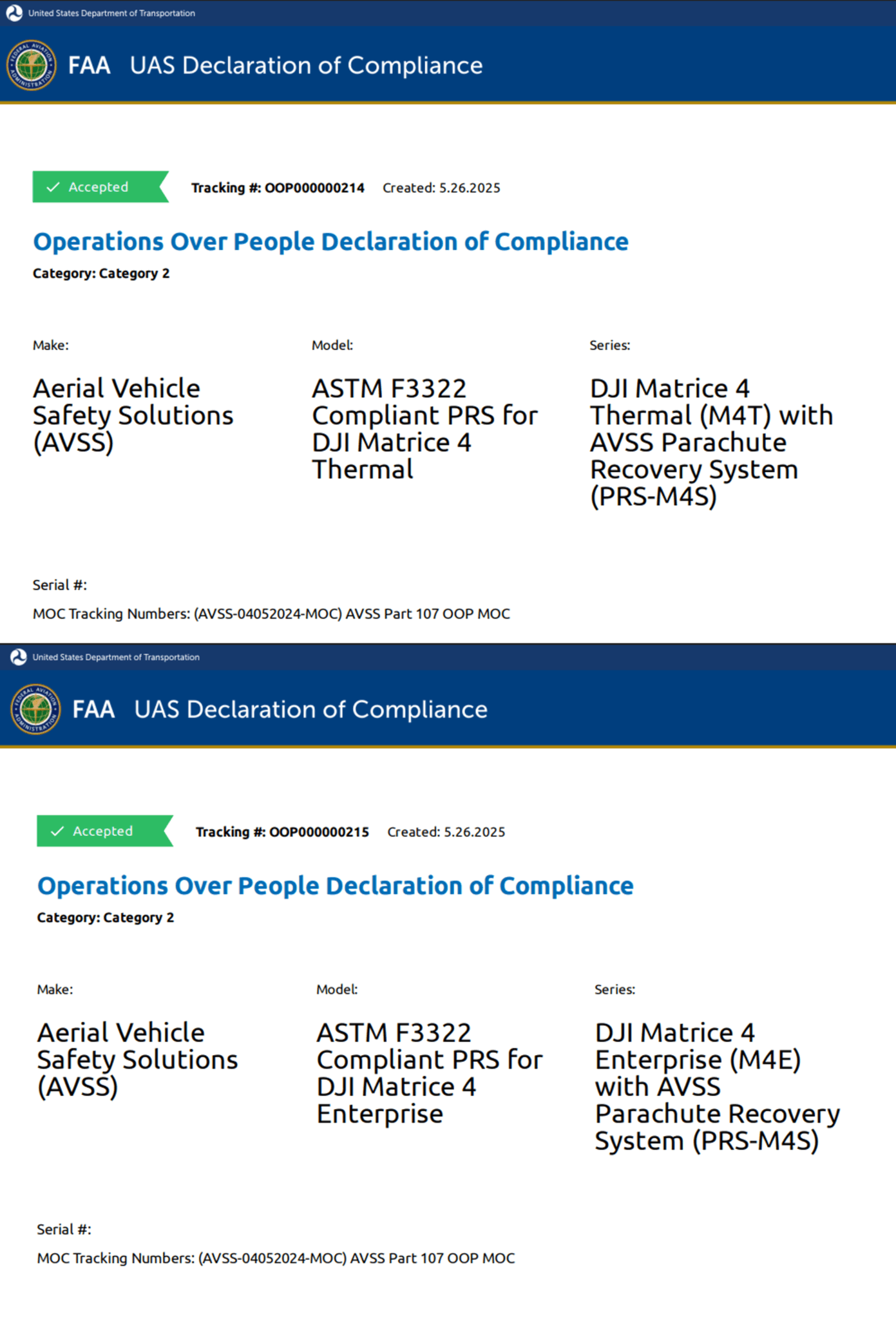Select tracking number OOP000000215
The image size is (896, 1319).
[319, 832]
